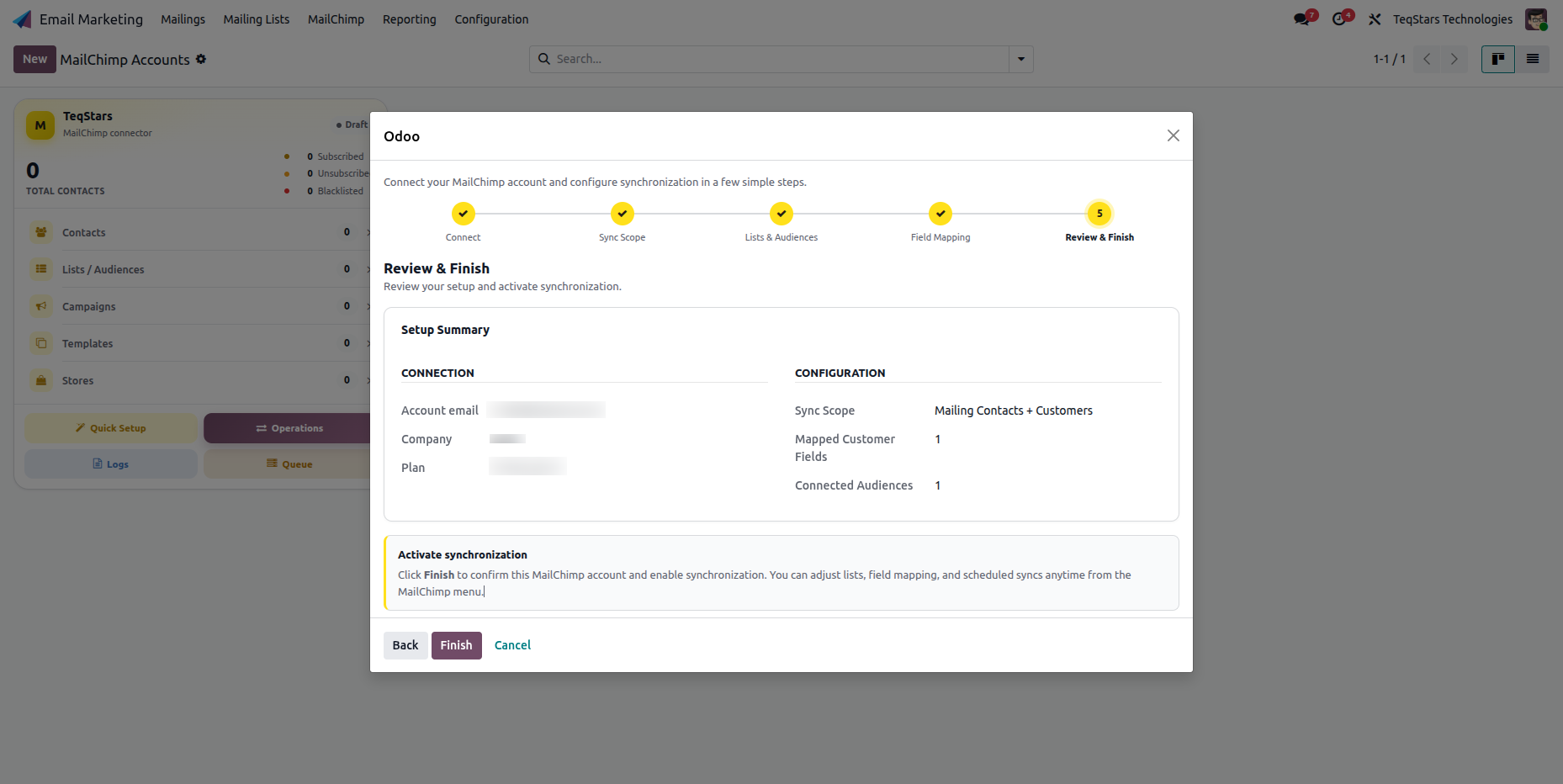Click the Contacts row label
The image size is (1563, 784).
click(x=84, y=233)
